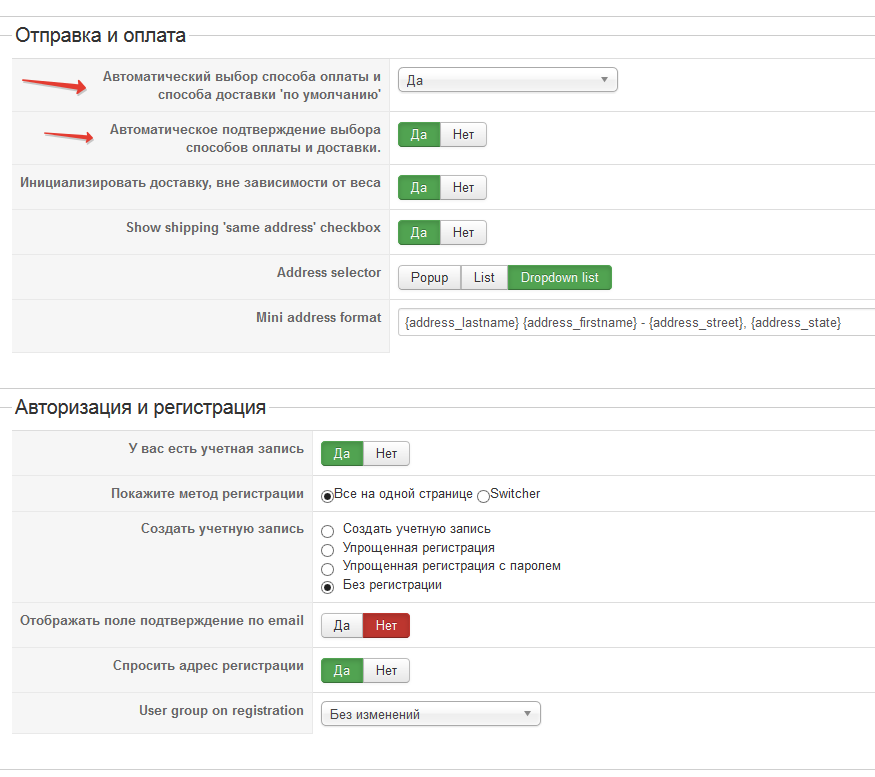The height and width of the screenshot is (777, 875).
Task: Select the Switcher registration method radio
Action: [484, 495]
